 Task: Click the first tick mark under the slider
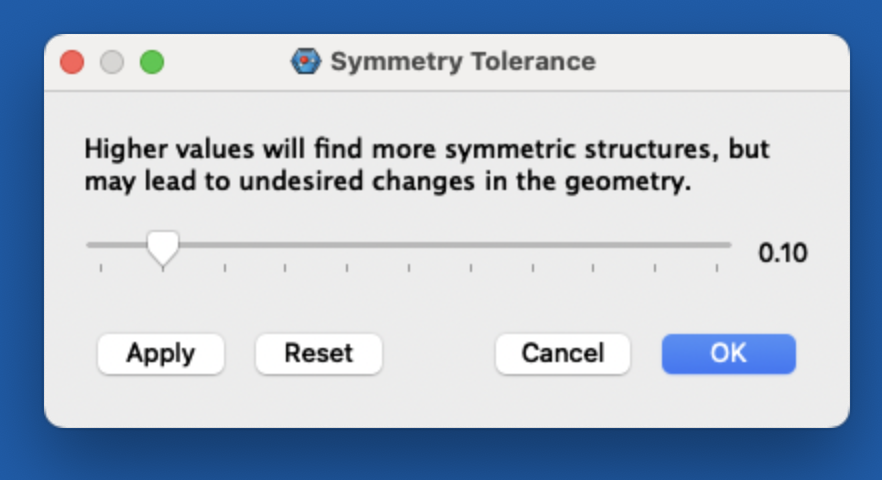click(101, 268)
